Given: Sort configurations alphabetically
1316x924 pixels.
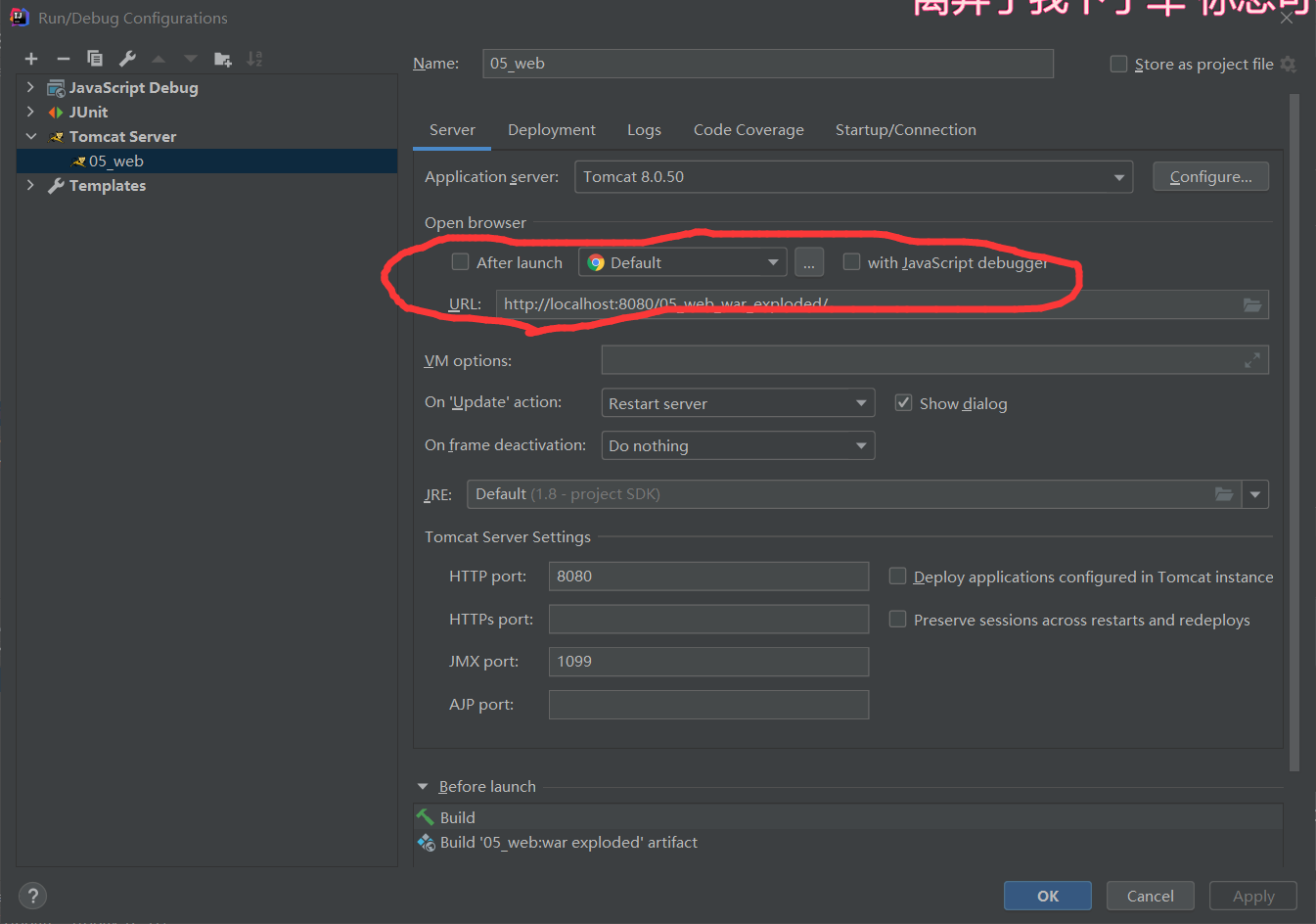Looking at the screenshot, I should click(x=254, y=59).
